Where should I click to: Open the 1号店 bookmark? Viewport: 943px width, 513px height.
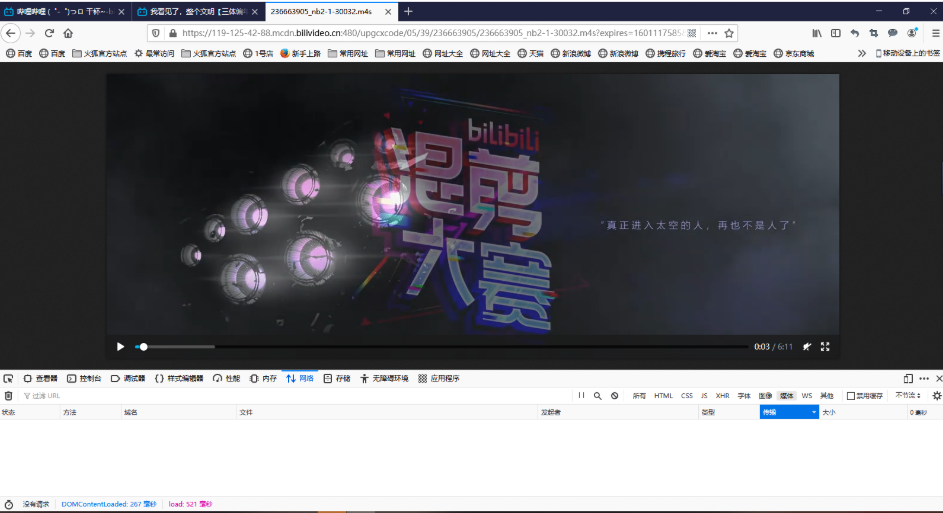(x=259, y=54)
